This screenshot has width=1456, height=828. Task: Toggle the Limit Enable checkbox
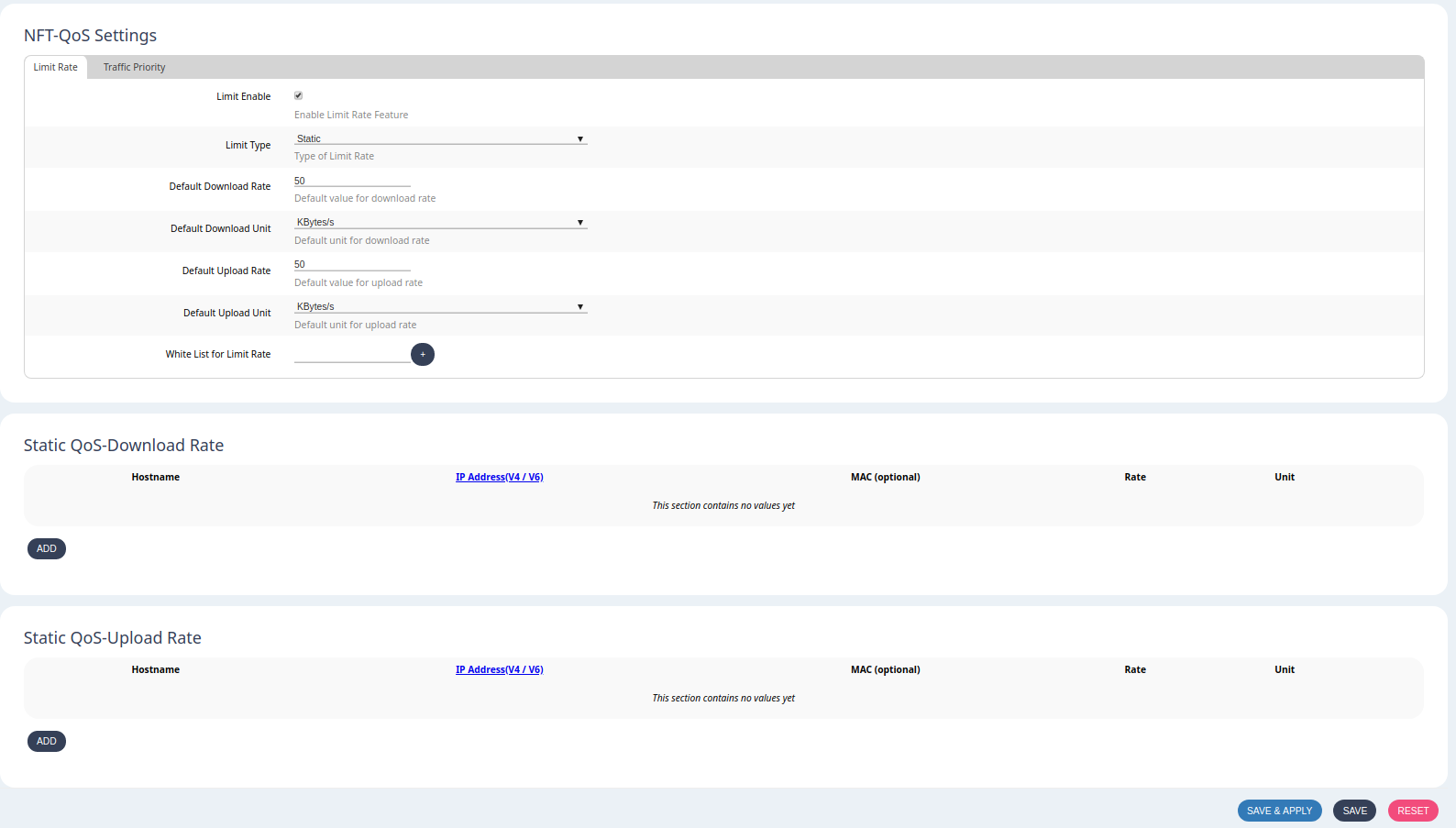pos(298,95)
